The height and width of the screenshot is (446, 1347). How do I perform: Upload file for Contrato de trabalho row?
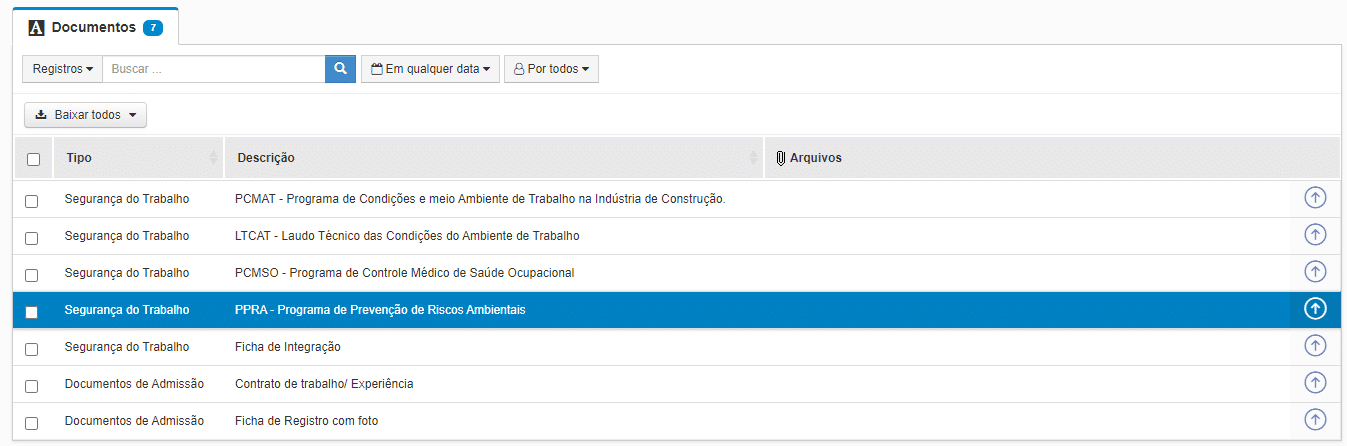1315,383
